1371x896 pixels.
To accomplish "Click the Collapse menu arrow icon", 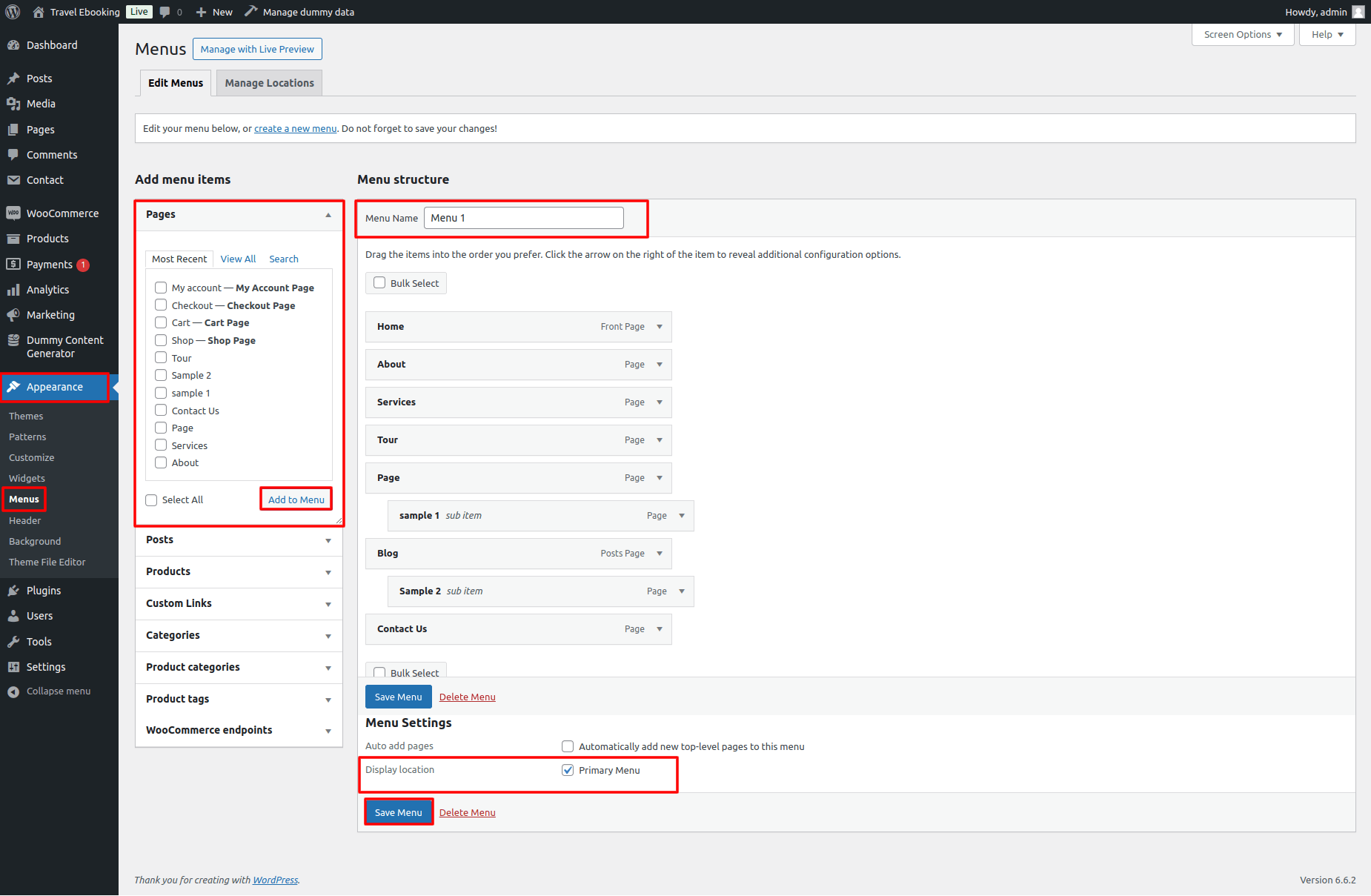I will (13, 691).
